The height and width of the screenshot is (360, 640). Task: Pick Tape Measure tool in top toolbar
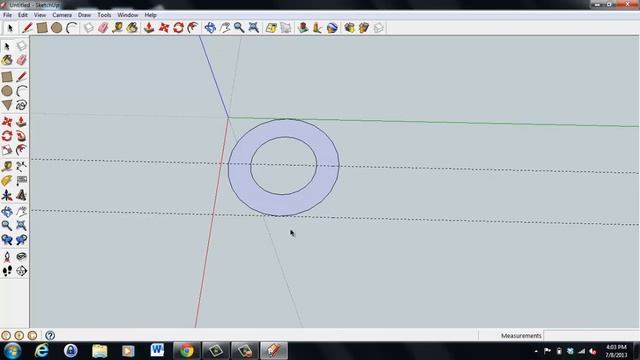(x=118, y=28)
